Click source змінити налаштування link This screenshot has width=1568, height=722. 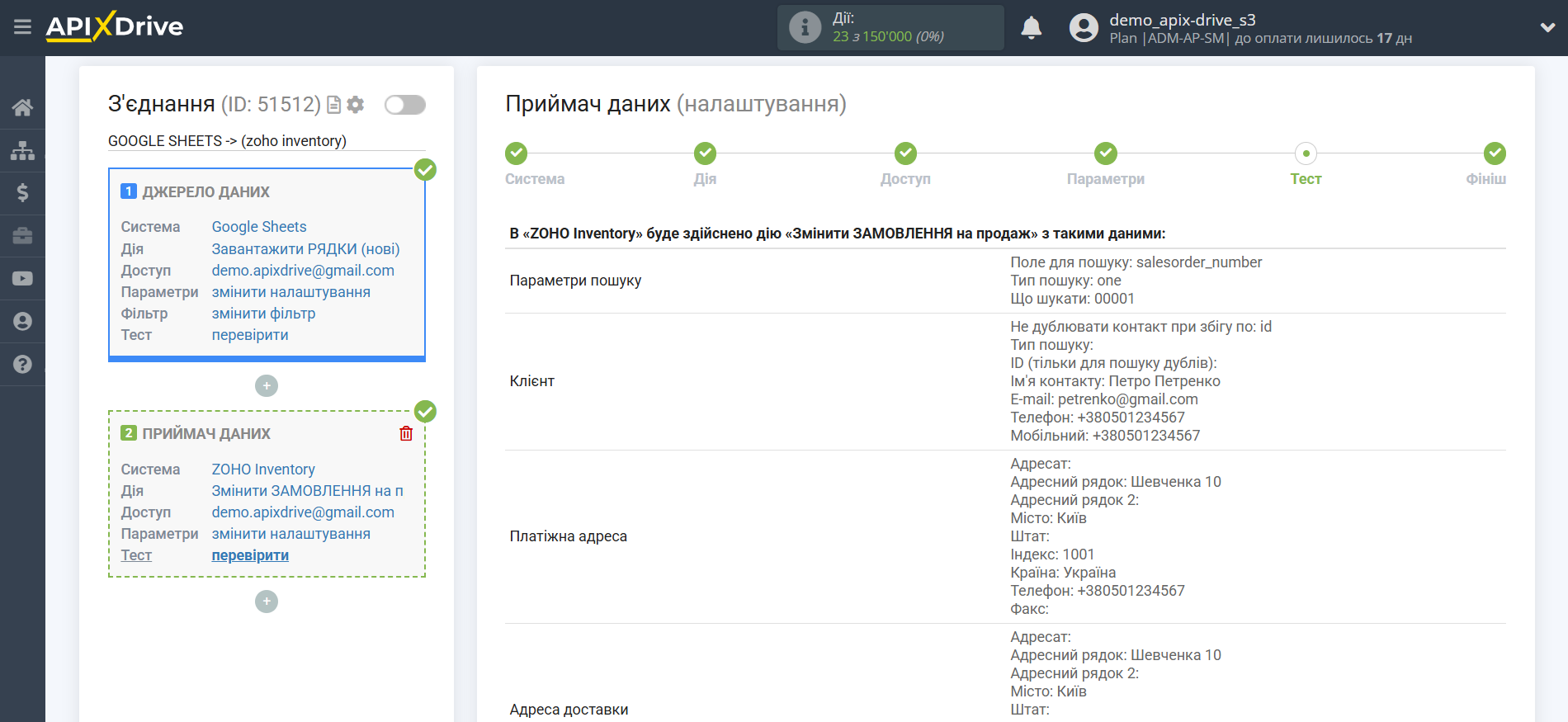pos(291,292)
